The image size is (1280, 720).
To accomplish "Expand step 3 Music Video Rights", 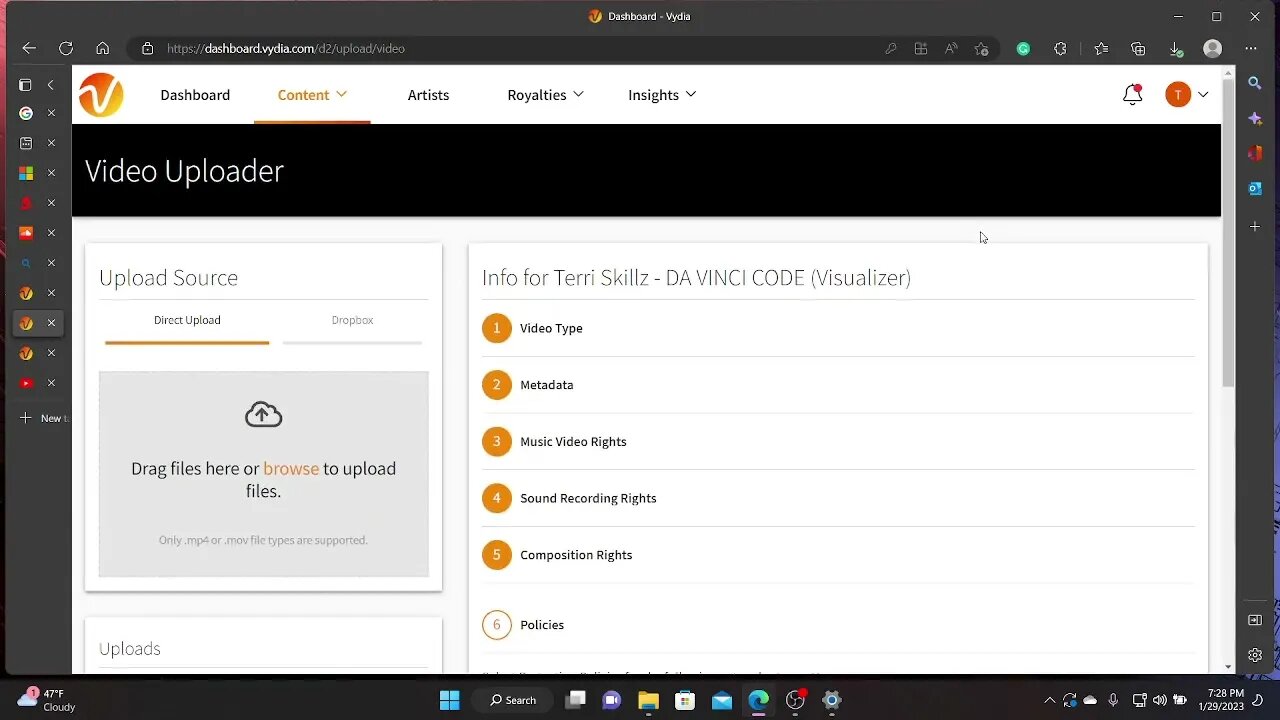I will click(838, 441).
